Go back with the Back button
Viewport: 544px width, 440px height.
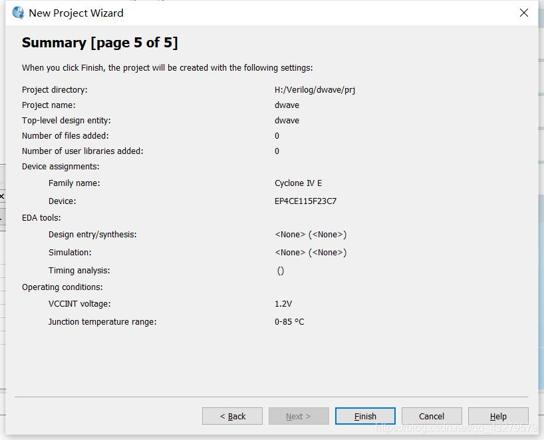(232, 416)
